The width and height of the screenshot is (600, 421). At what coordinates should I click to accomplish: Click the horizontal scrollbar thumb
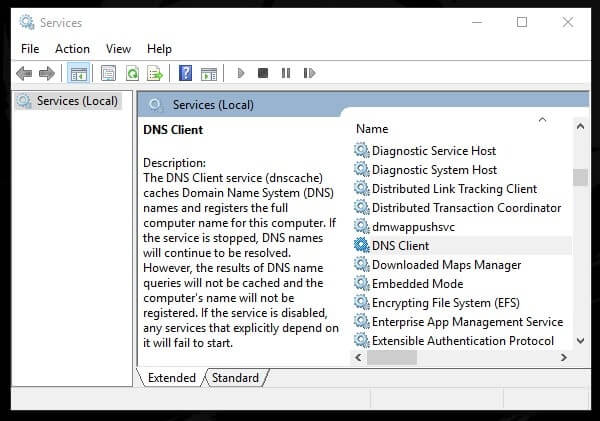click(392, 357)
